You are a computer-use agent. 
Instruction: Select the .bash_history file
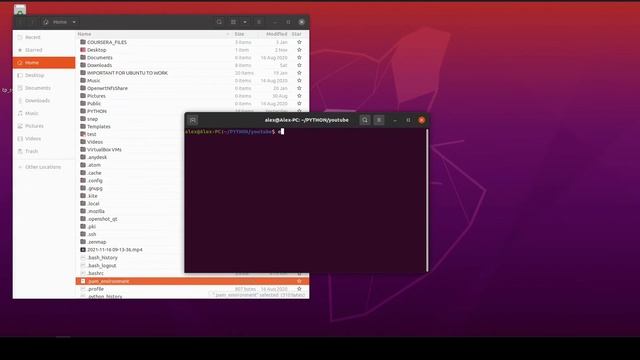pos(102,258)
